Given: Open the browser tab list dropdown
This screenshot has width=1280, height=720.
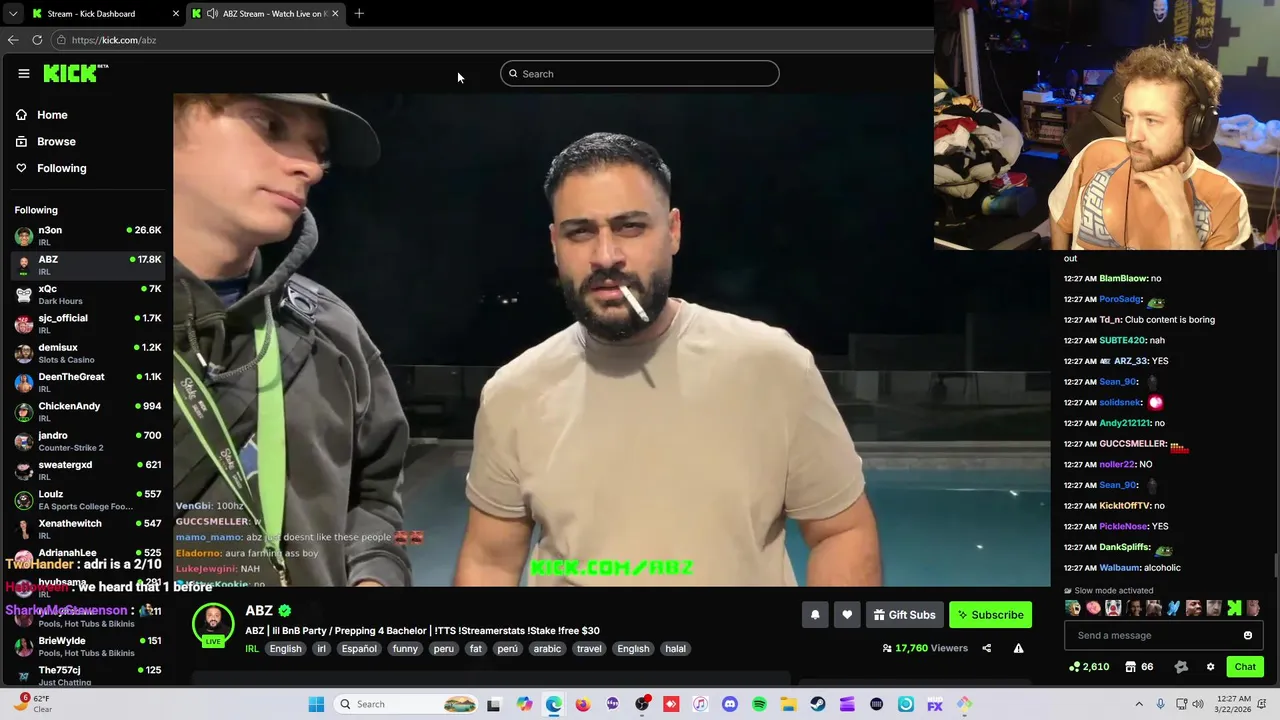Looking at the screenshot, I should click(12, 14).
